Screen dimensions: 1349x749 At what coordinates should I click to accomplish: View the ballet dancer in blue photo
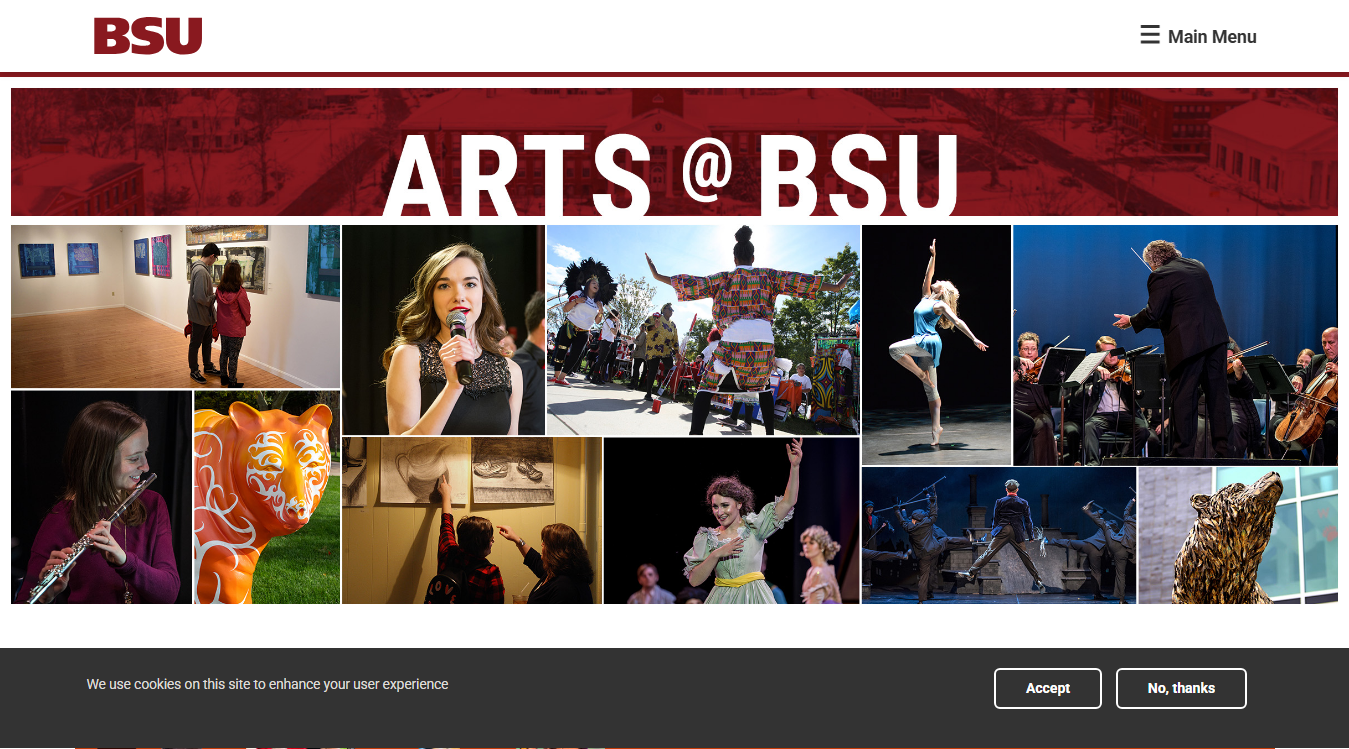pyautogui.click(x=936, y=345)
